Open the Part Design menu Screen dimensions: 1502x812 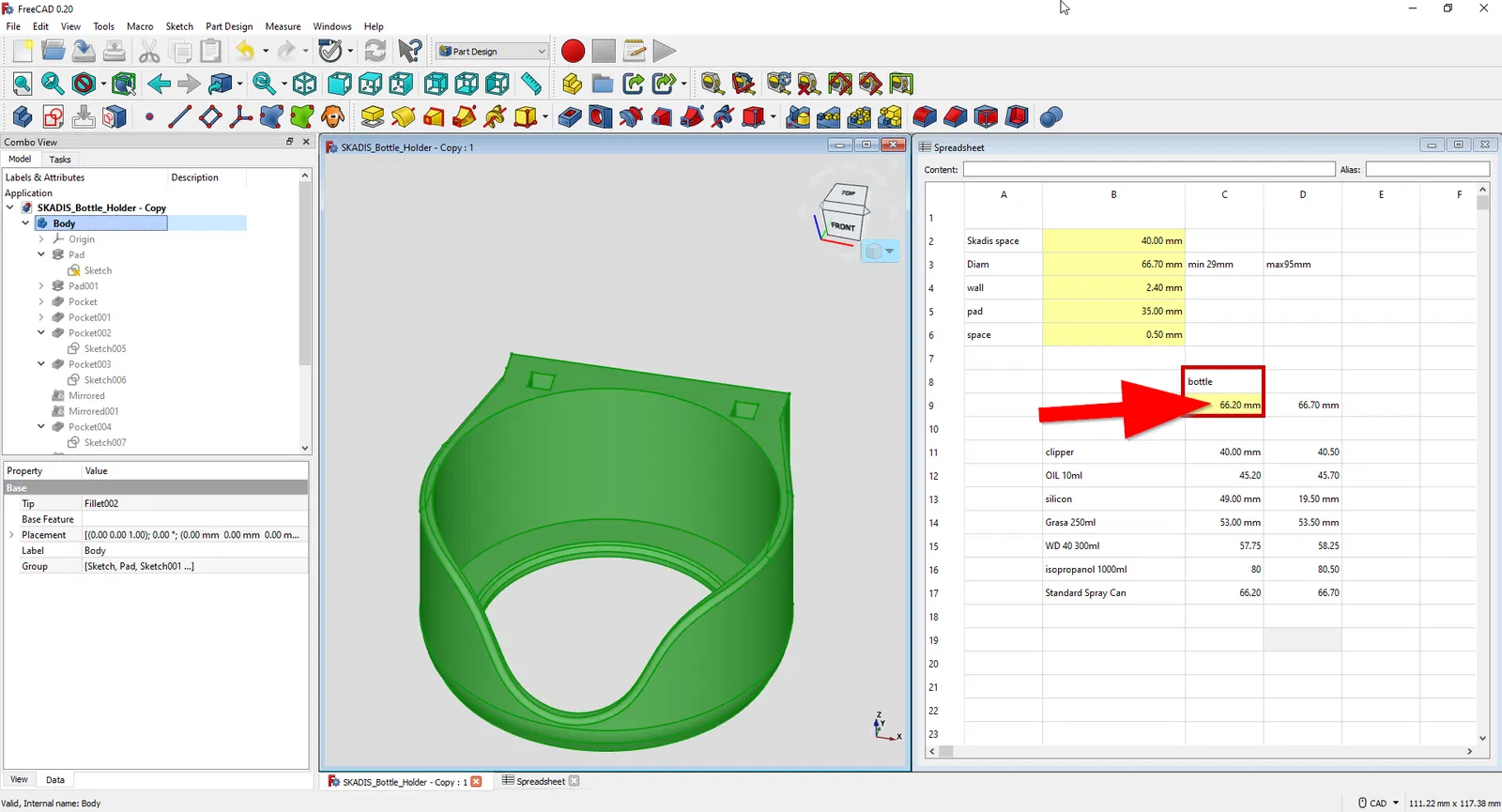[229, 26]
